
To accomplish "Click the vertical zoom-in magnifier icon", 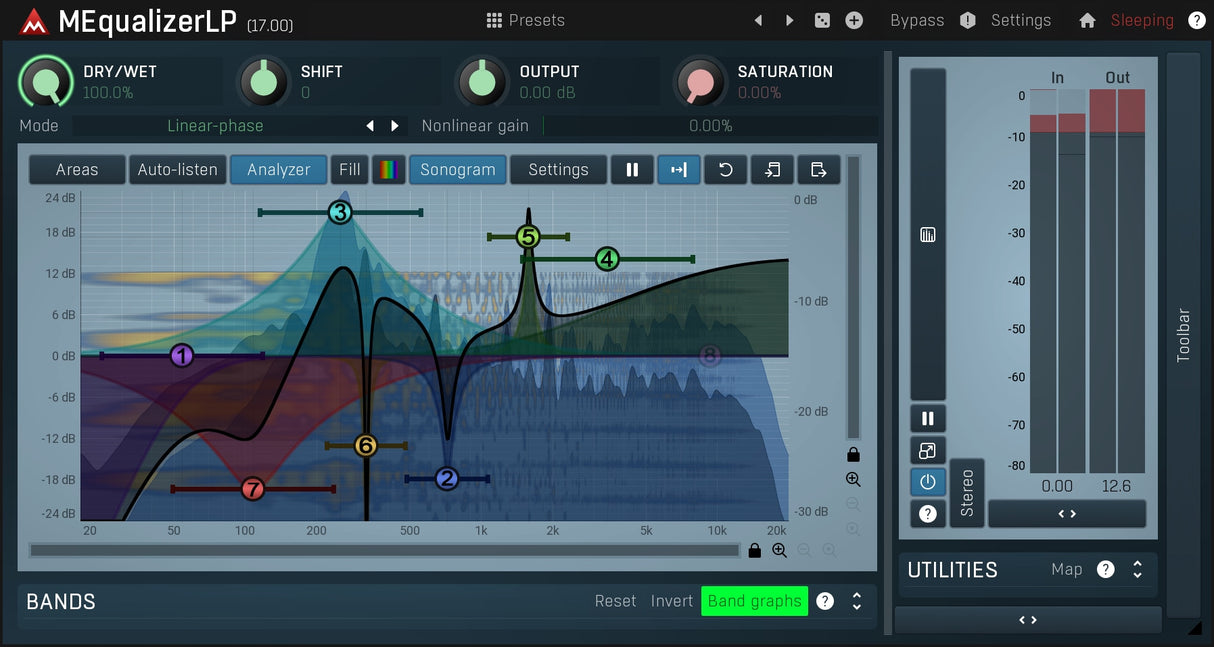I will [853, 480].
